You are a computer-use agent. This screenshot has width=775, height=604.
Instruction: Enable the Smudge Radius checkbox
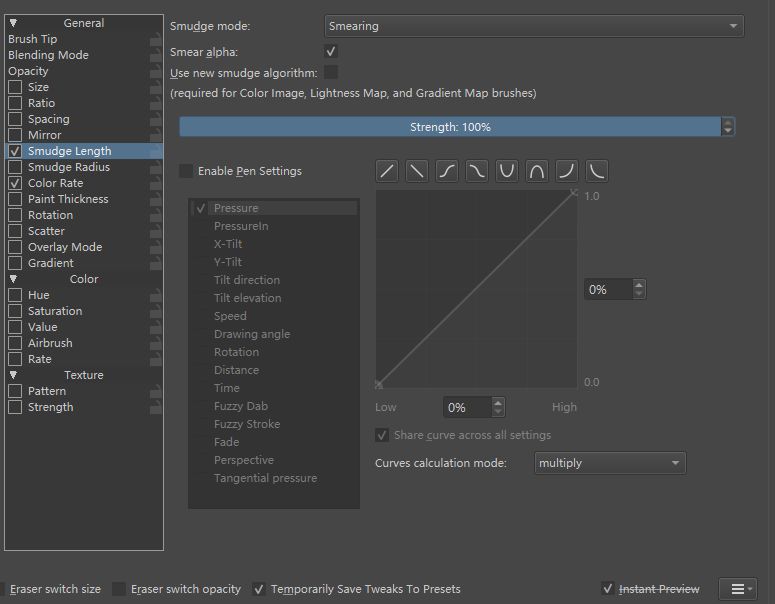15,167
